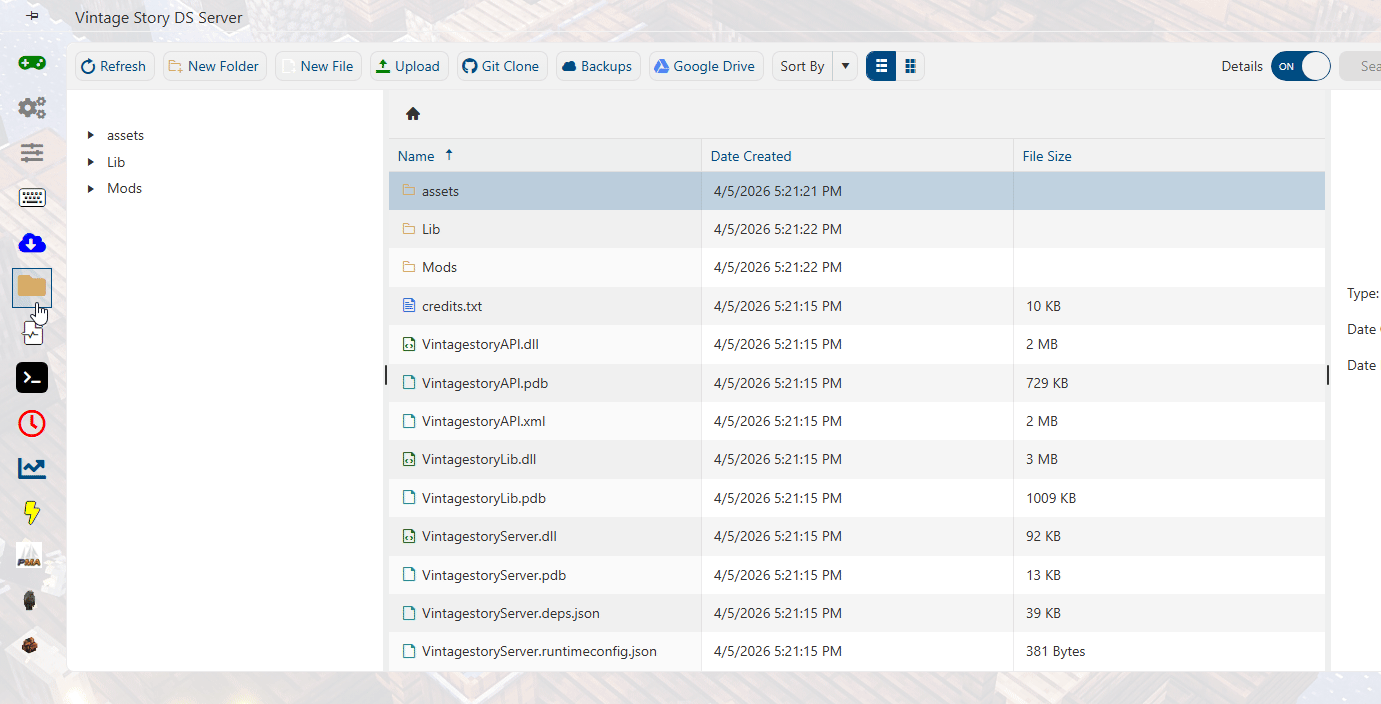Viewport: 1381px width, 704px height.
Task: Sort by the File Size column header
Action: pyautogui.click(x=1047, y=156)
